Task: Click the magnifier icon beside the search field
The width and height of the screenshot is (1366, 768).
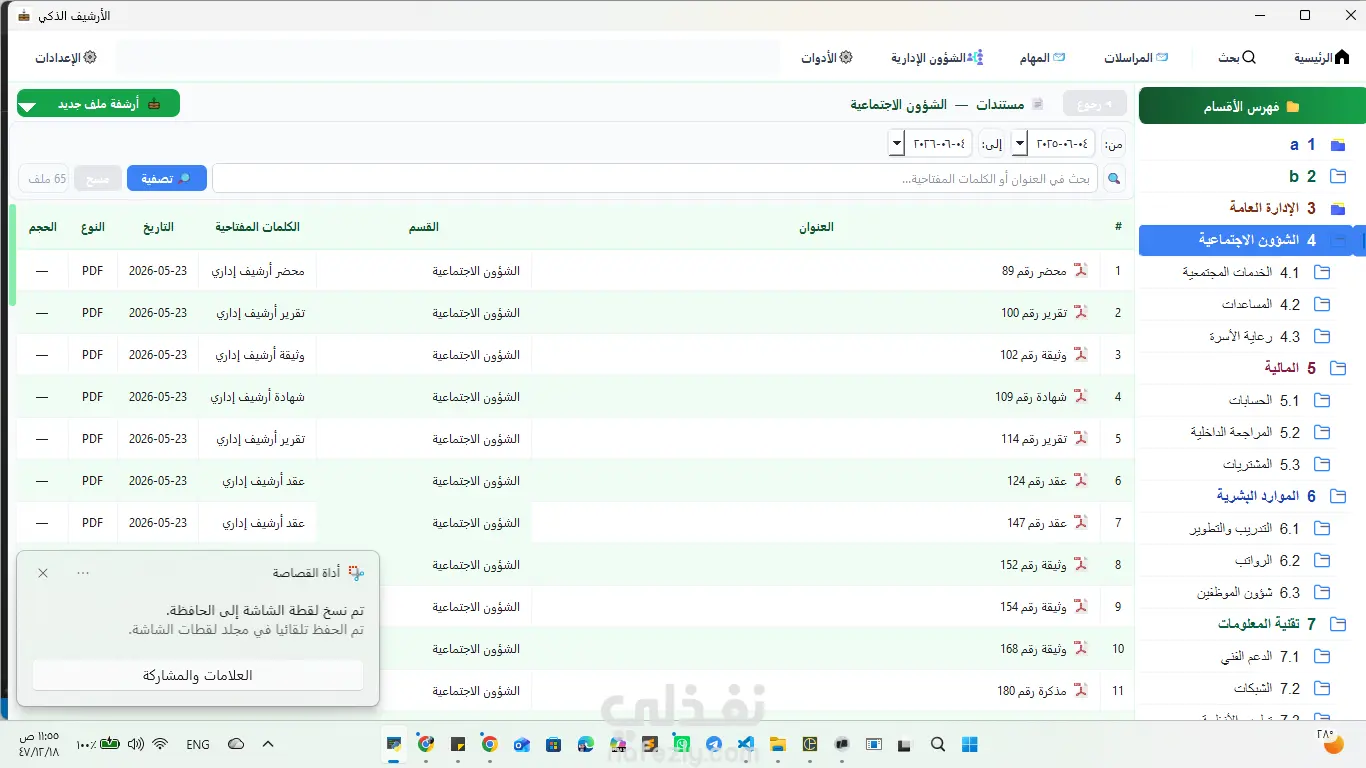Action: [1113, 179]
